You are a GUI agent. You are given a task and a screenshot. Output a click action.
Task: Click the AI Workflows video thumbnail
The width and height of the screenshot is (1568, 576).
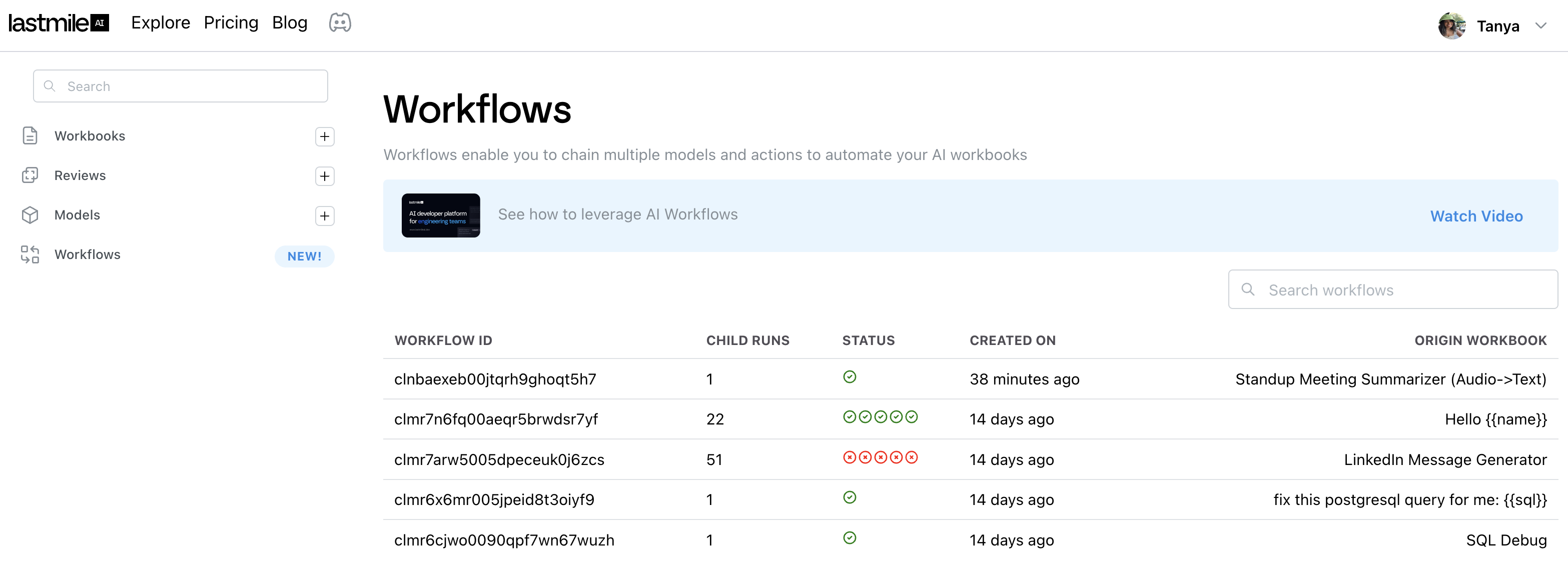pos(440,215)
